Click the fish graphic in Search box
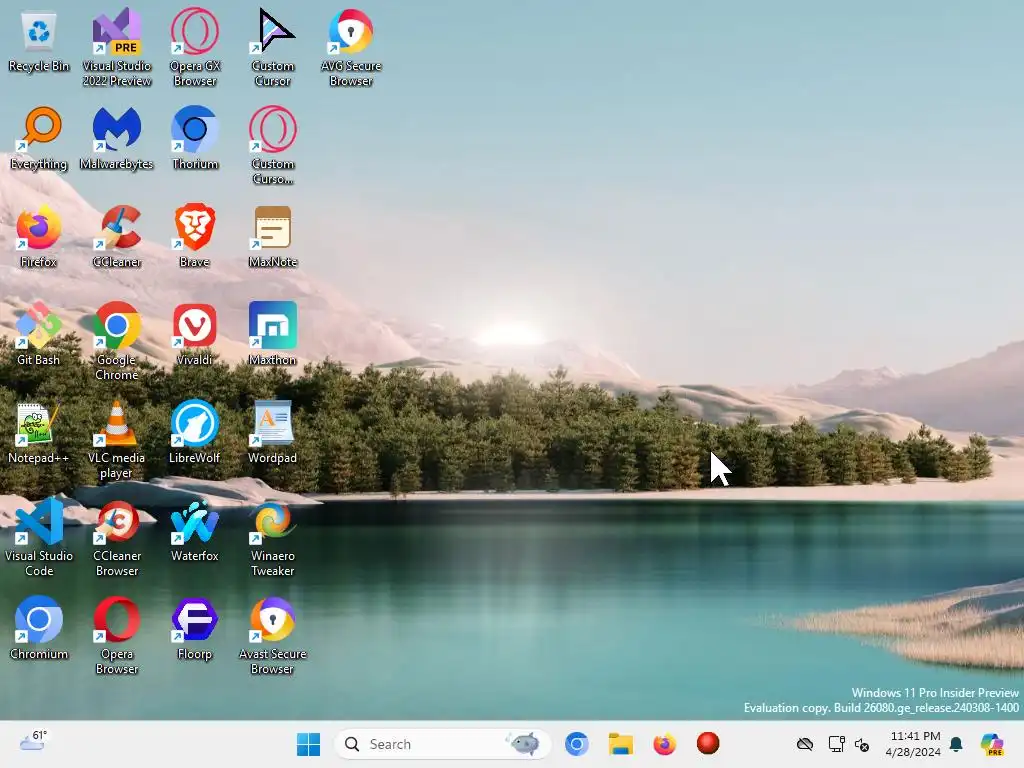 click(523, 743)
